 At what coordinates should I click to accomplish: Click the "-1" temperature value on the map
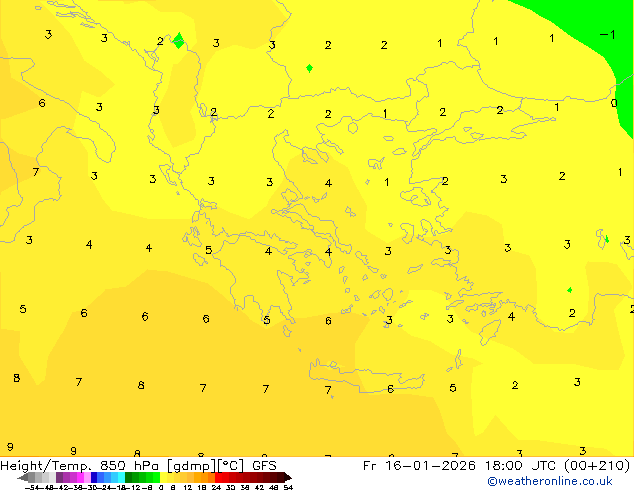(606, 34)
